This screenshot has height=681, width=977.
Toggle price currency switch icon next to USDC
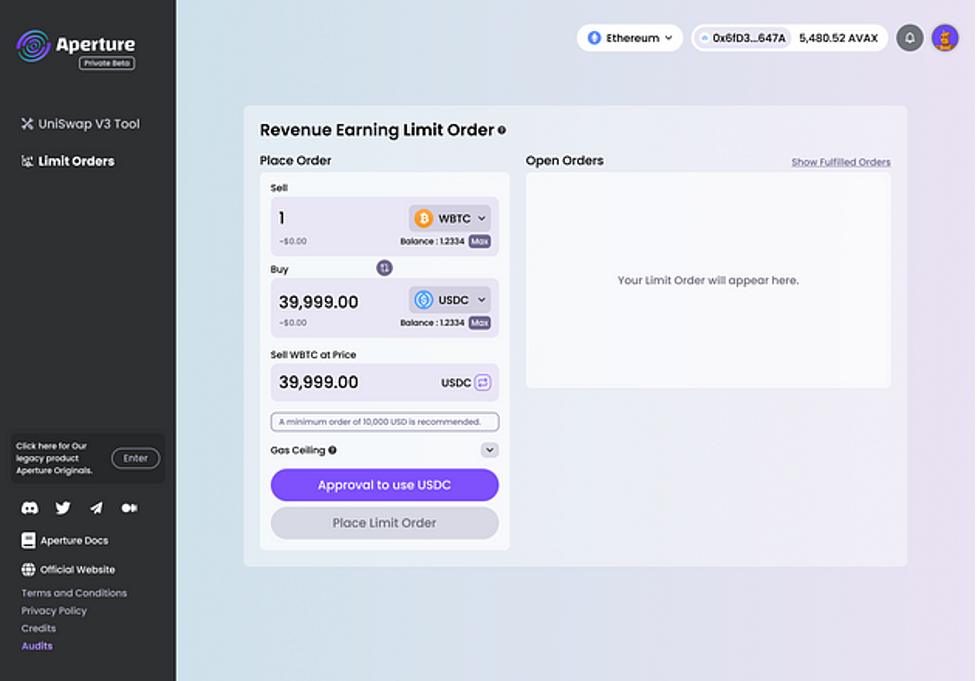(x=482, y=383)
